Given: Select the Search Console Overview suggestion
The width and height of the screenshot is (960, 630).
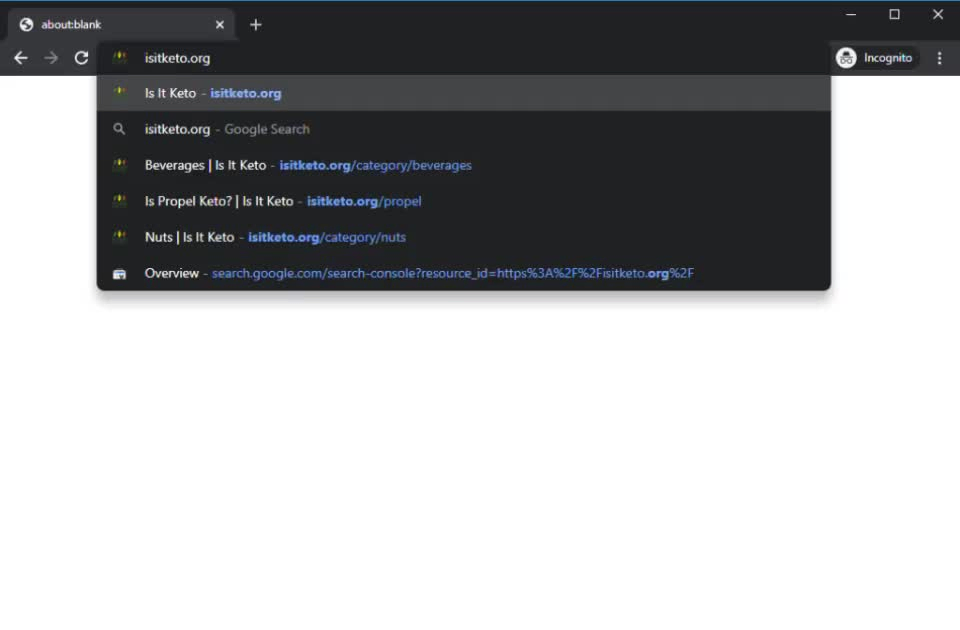Looking at the screenshot, I should click(463, 274).
